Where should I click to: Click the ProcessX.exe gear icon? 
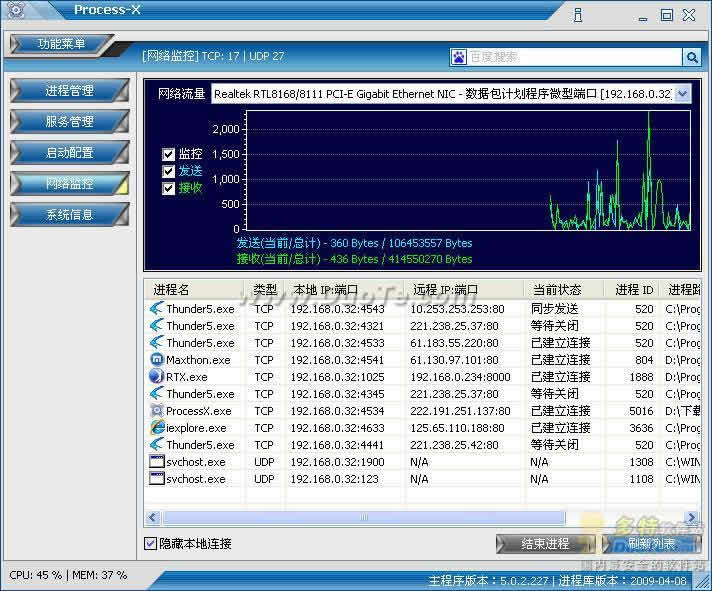(x=157, y=411)
